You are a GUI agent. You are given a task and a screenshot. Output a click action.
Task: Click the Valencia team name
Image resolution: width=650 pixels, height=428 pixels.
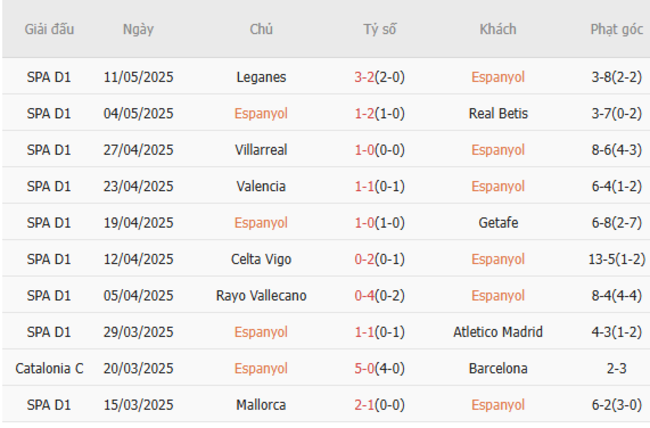261,186
